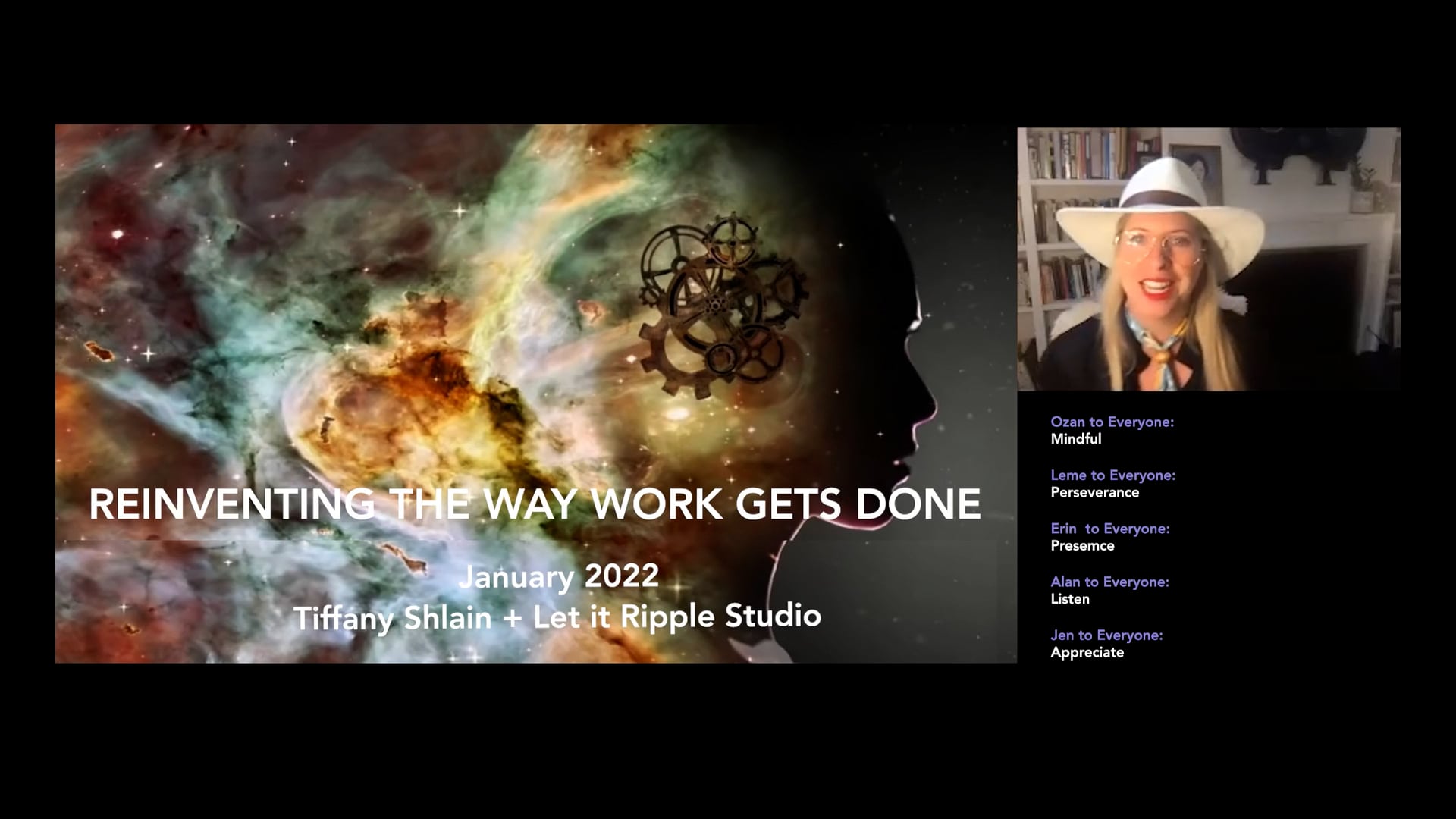Click the speaker webcam video thumbnail

click(1209, 259)
